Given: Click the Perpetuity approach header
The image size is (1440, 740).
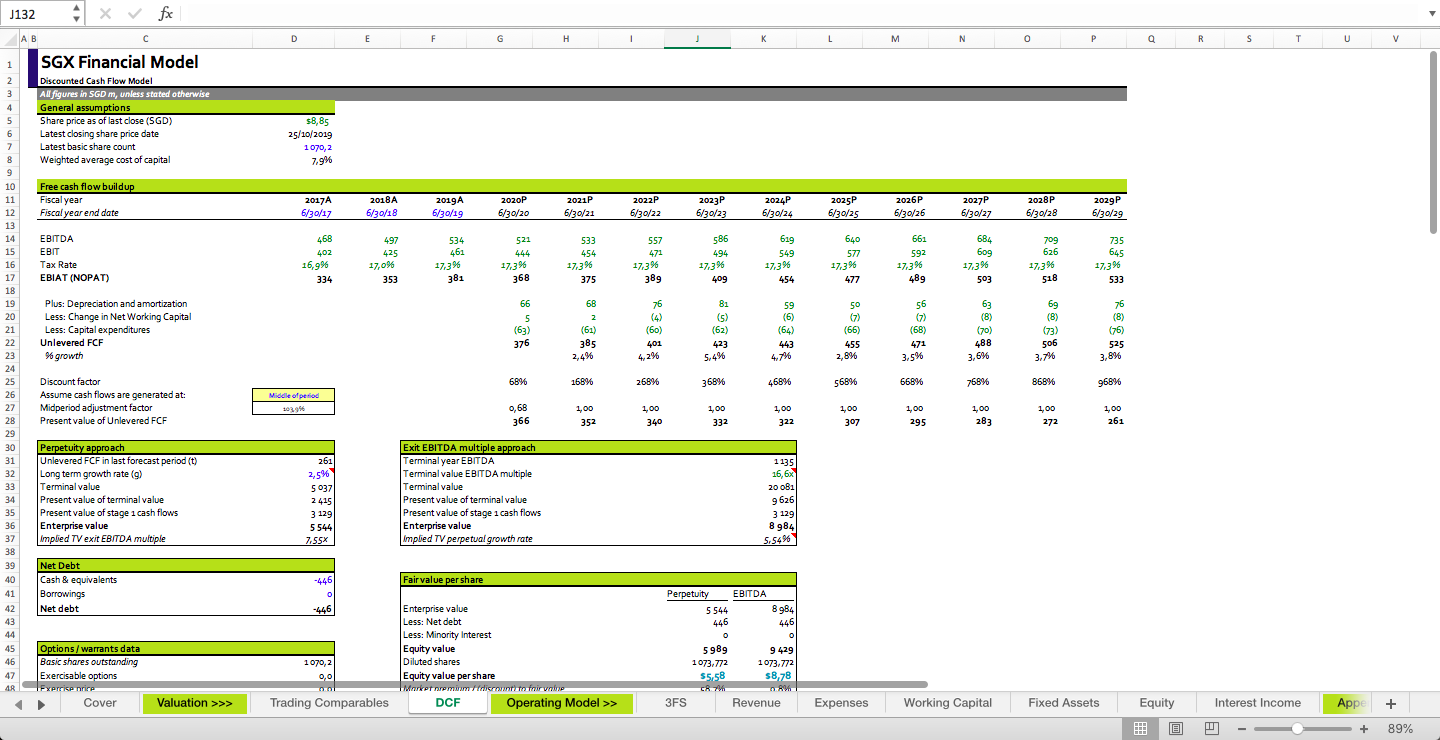Looking at the screenshot, I should coord(186,448).
